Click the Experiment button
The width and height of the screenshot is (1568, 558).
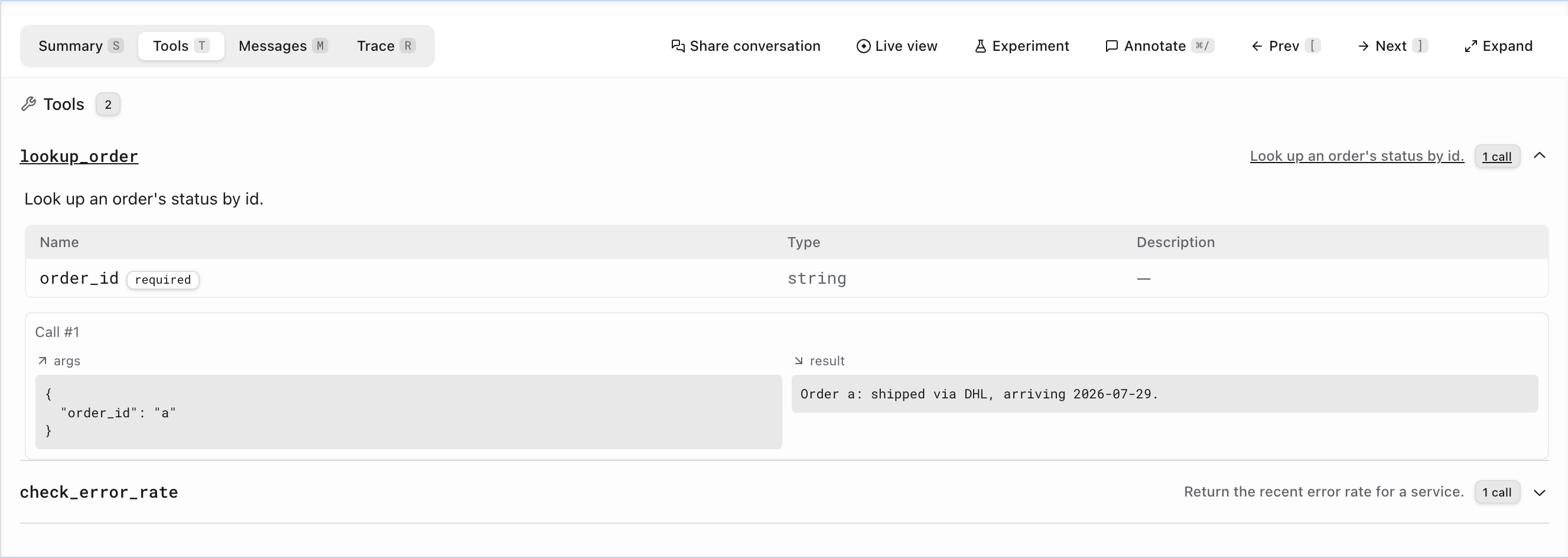click(x=1022, y=46)
